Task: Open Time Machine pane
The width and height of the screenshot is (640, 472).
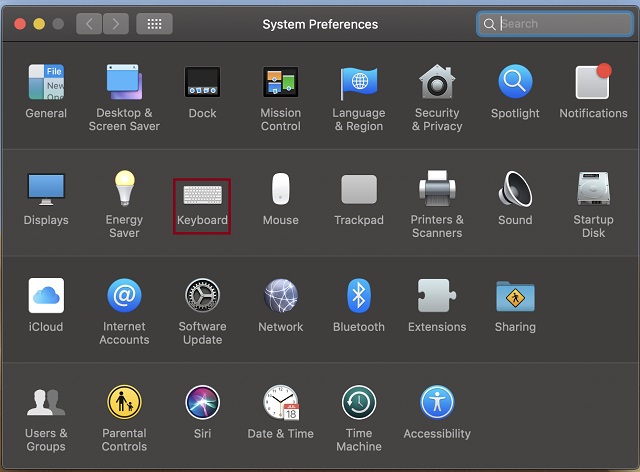Action: [x=359, y=418]
